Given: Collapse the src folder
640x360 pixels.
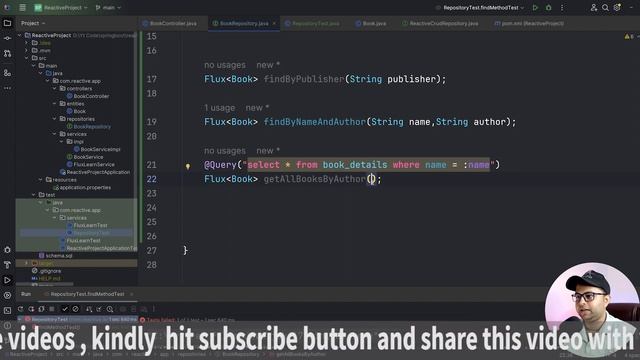Looking at the screenshot, I should coord(27,58).
